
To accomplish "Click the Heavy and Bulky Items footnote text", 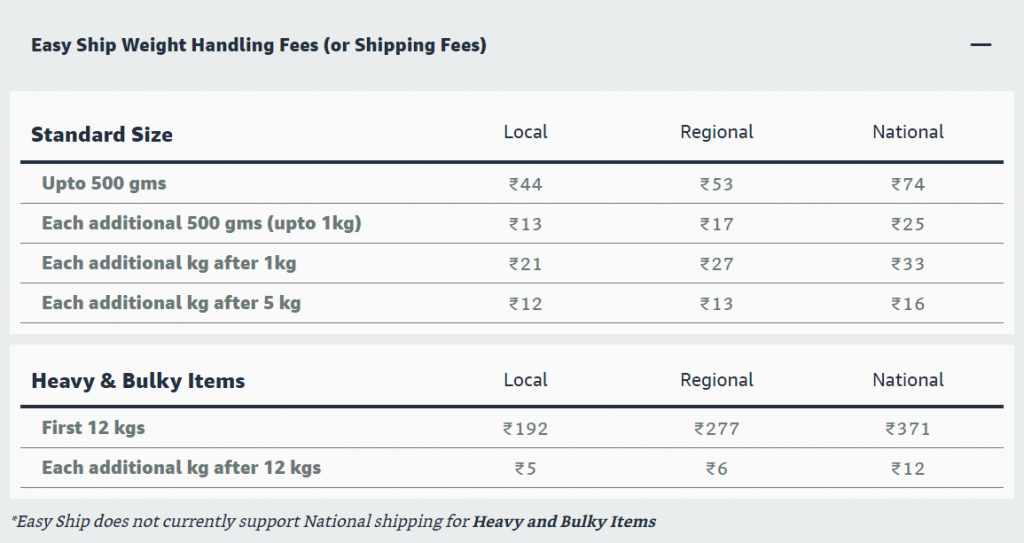I will 564,521.
